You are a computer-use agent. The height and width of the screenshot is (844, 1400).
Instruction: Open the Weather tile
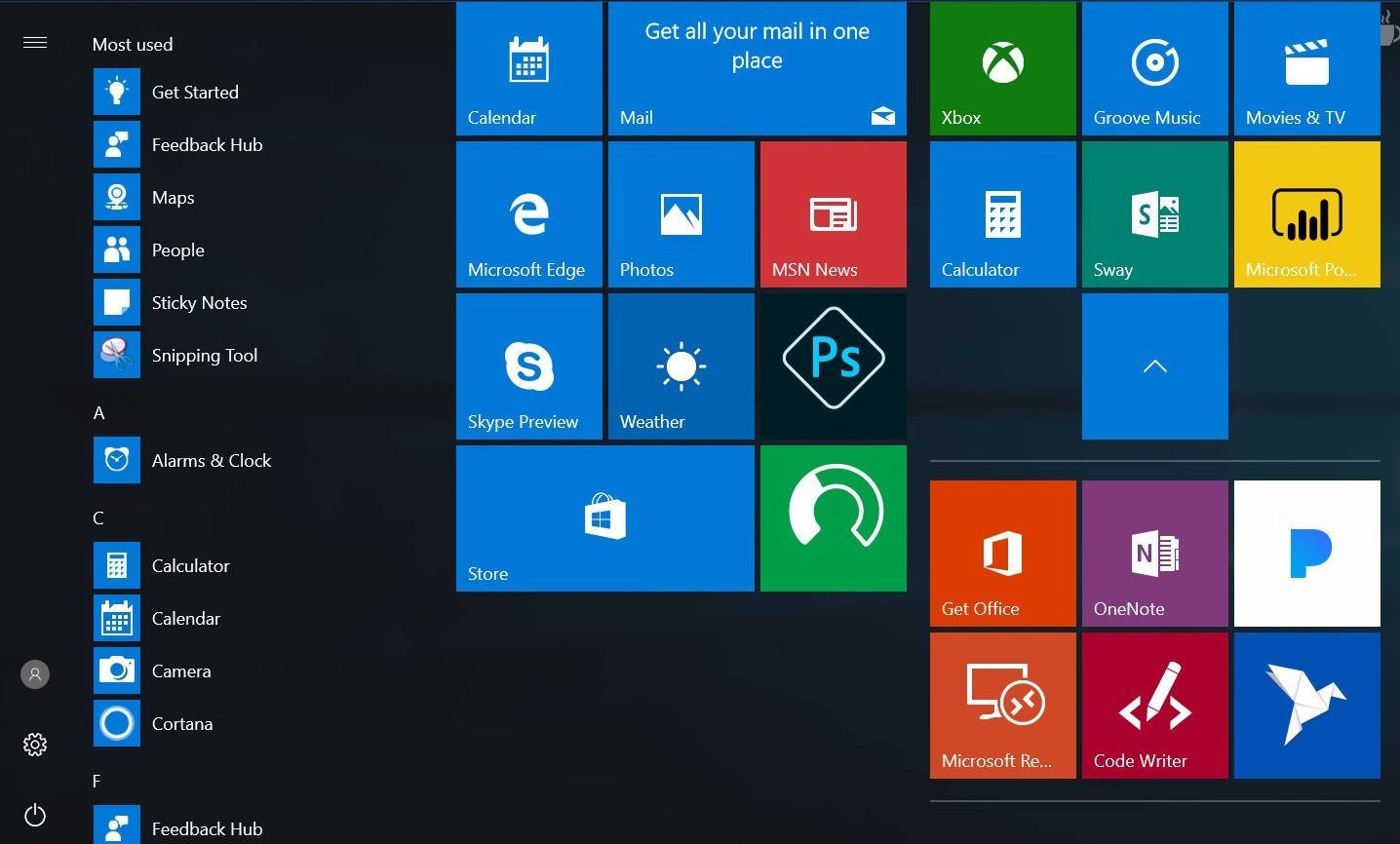pos(681,366)
